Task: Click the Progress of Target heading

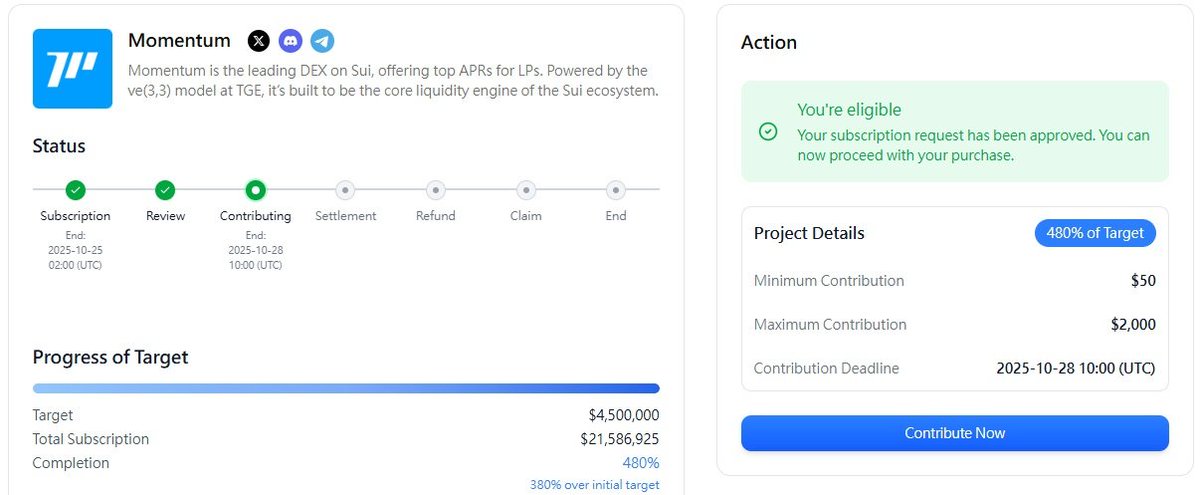Action: (110, 357)
